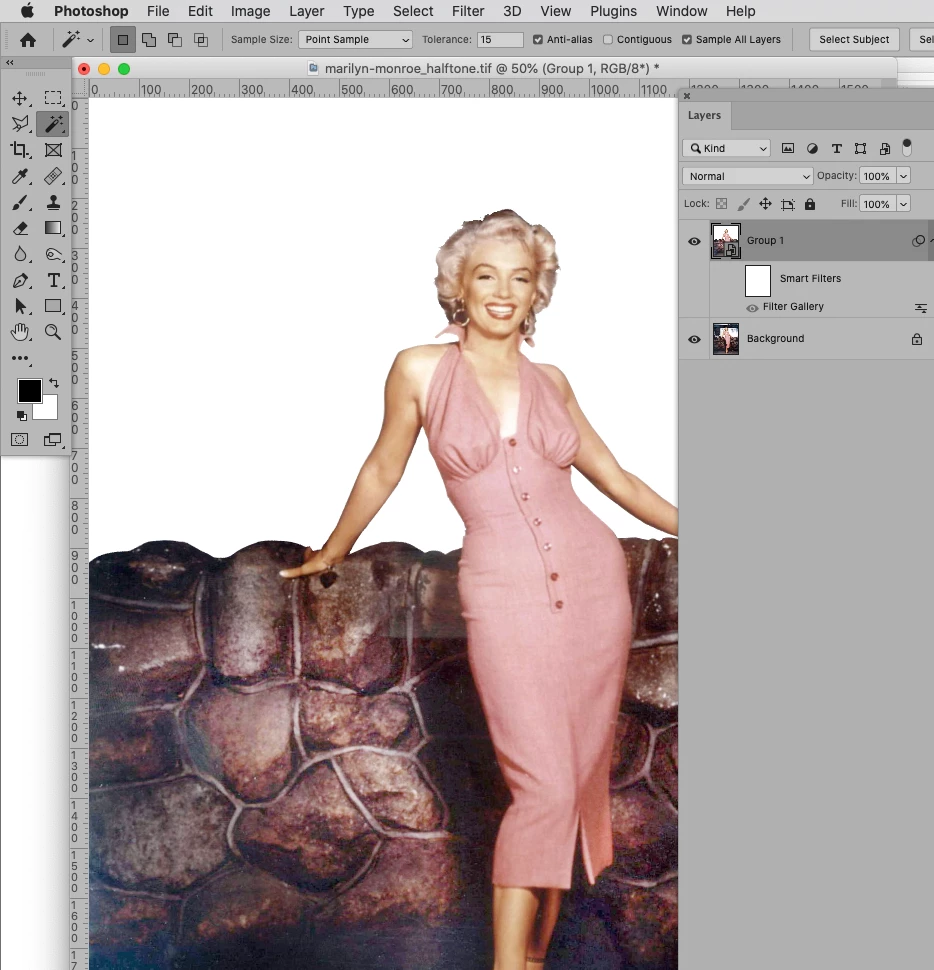Select the Type tool
The height and width of the screenshot is (970, 934).
click(x=53, y=280)
